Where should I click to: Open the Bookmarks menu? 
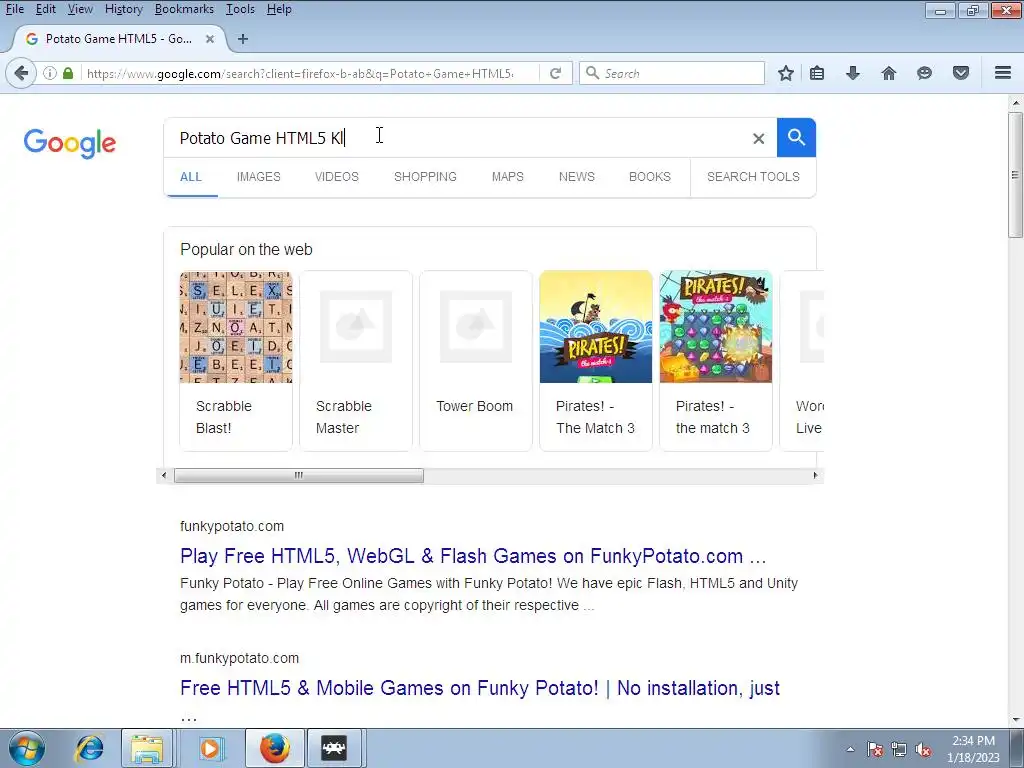coord(184,9)
